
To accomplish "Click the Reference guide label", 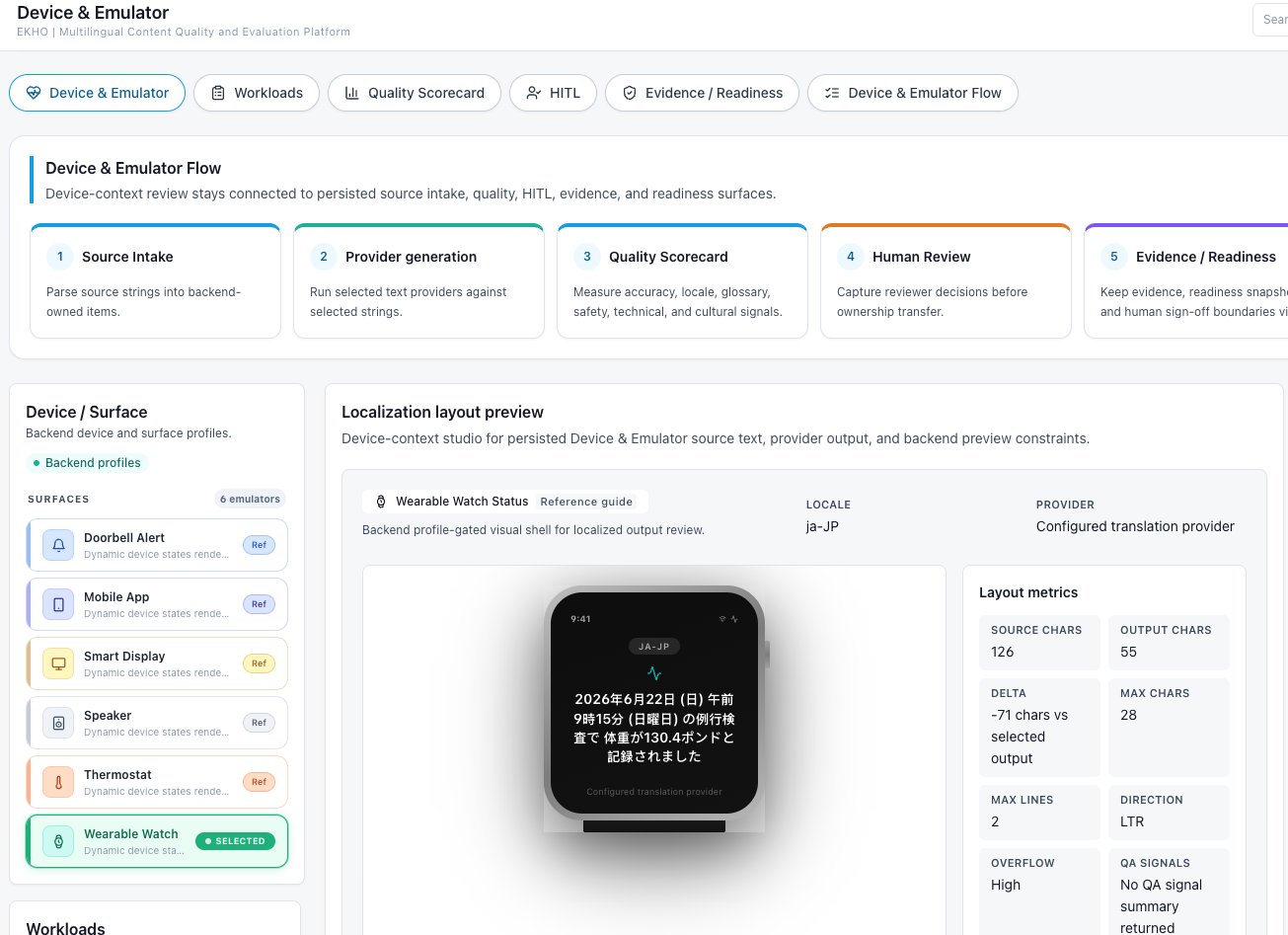I will coord(586,502).
